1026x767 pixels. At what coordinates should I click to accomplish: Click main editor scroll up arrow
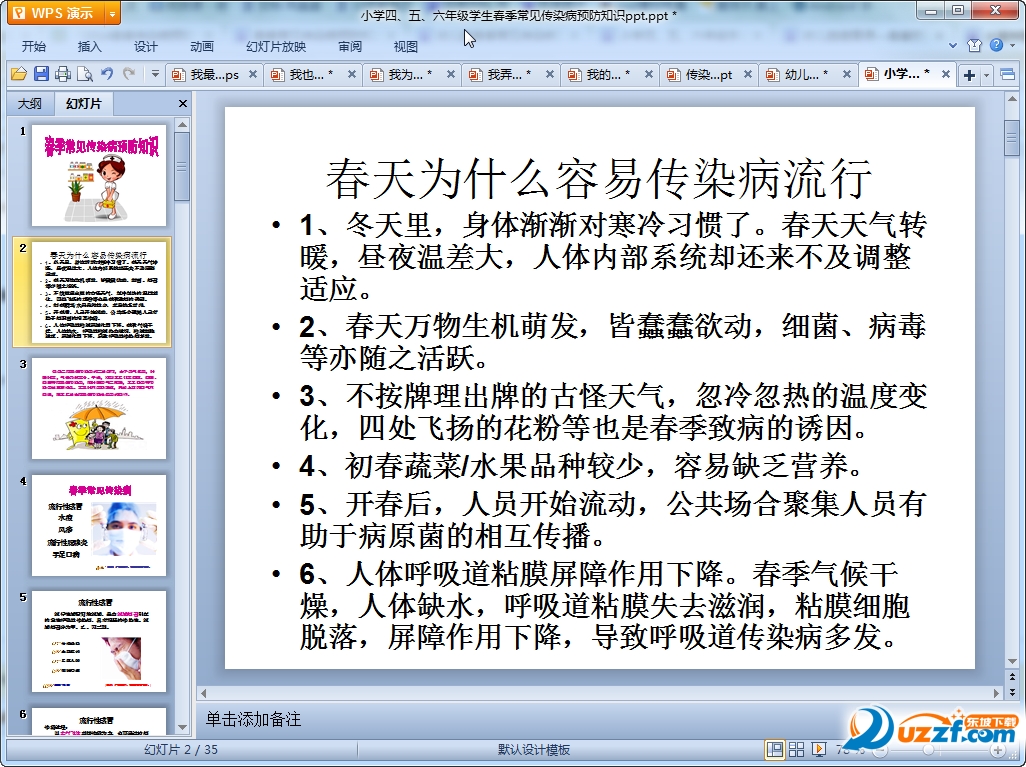(1012, 99)
